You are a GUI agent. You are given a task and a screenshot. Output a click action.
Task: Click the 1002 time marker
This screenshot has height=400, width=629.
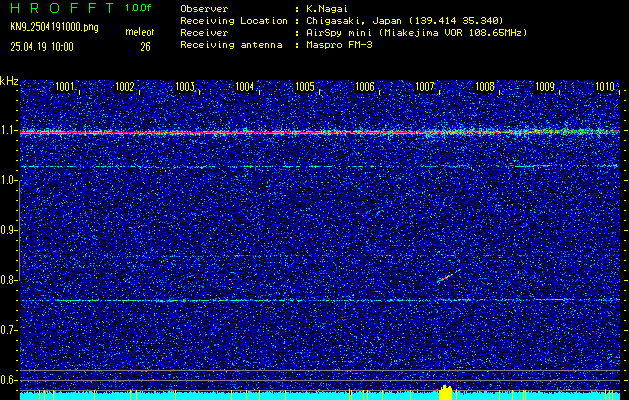pos(125,87)
